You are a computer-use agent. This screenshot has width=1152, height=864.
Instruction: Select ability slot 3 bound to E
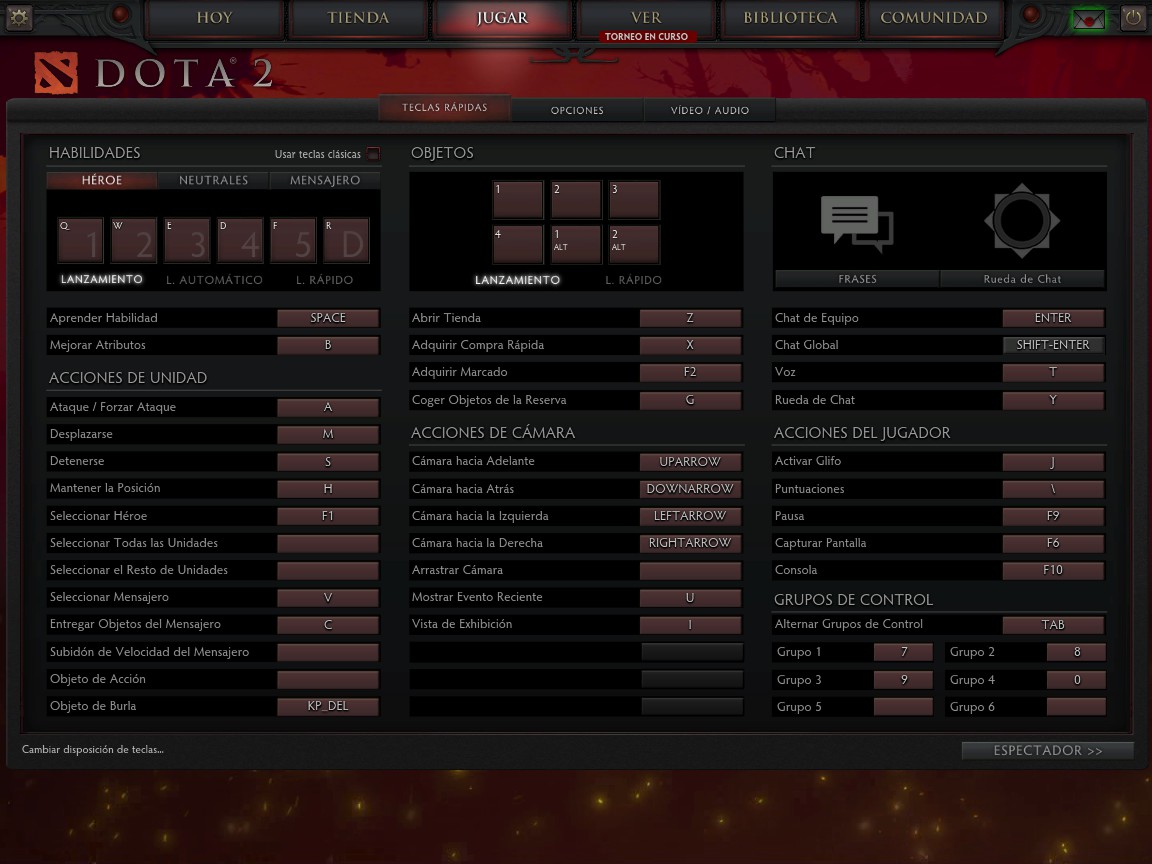(x=187, y=240)
